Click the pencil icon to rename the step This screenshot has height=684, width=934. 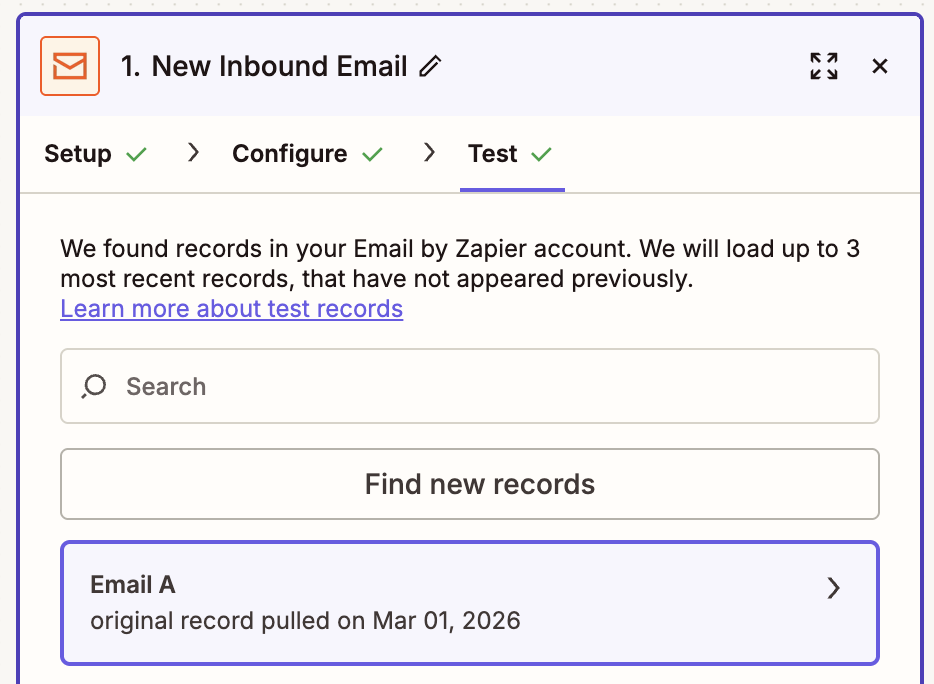click(x=429, y=66)
